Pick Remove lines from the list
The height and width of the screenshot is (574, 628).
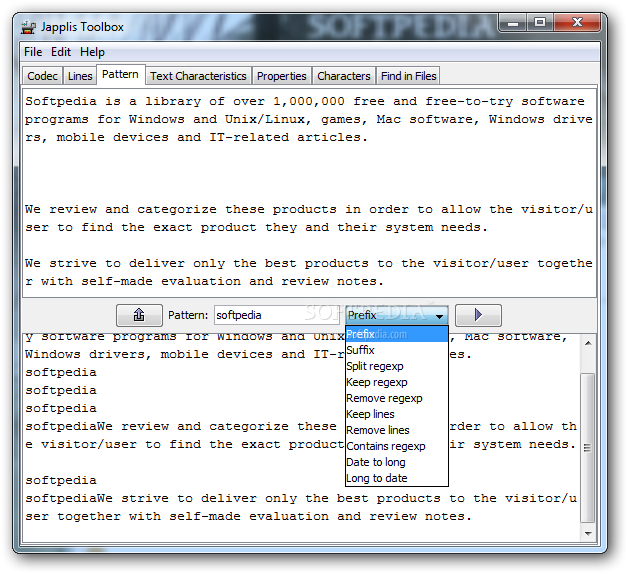[397, 430]
